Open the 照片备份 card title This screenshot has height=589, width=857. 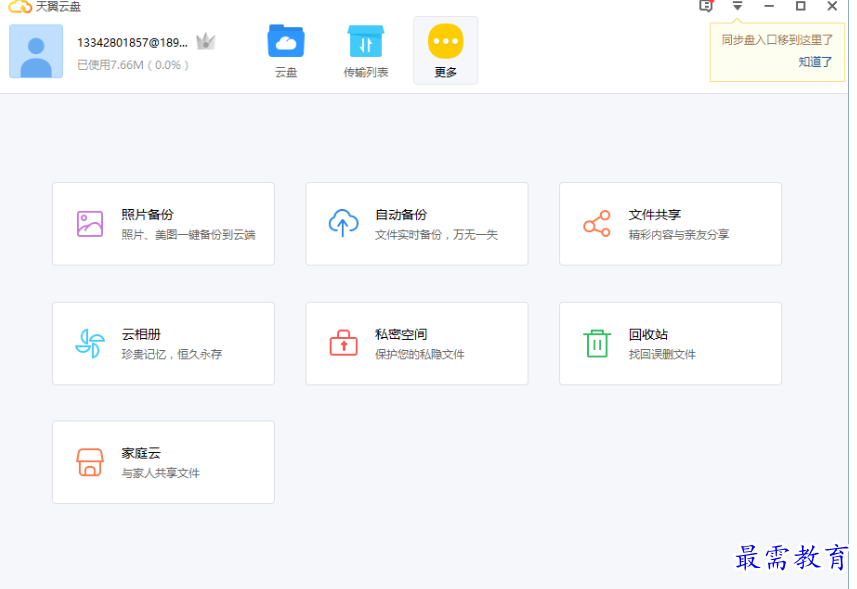pyautogui.click(x=147, y=215)
